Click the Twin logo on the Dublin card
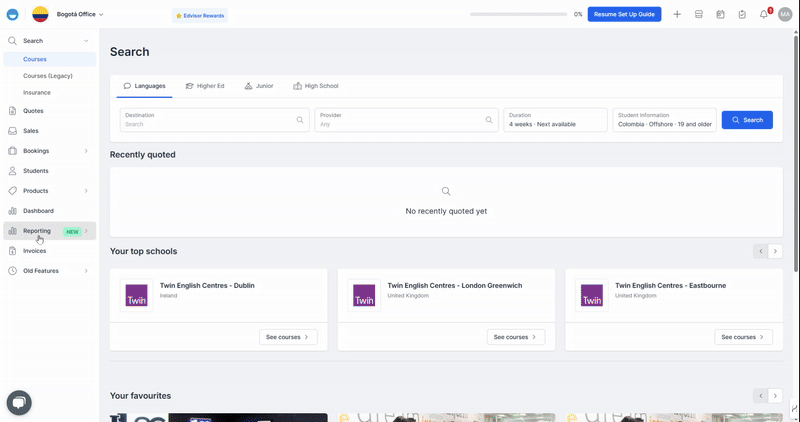Screen dimensions: 800x422 pos(136,295)
